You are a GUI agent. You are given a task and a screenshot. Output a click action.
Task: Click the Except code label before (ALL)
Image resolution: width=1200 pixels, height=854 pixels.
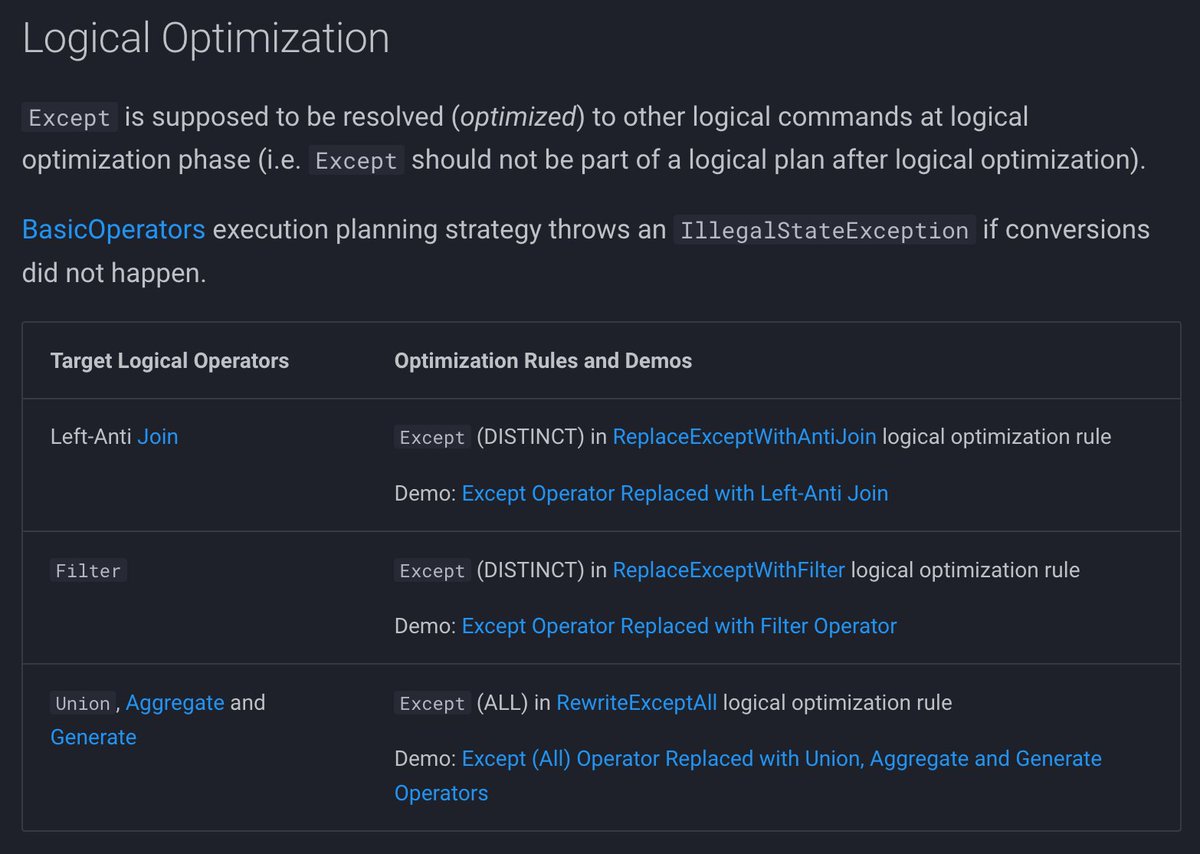point(432,704)
